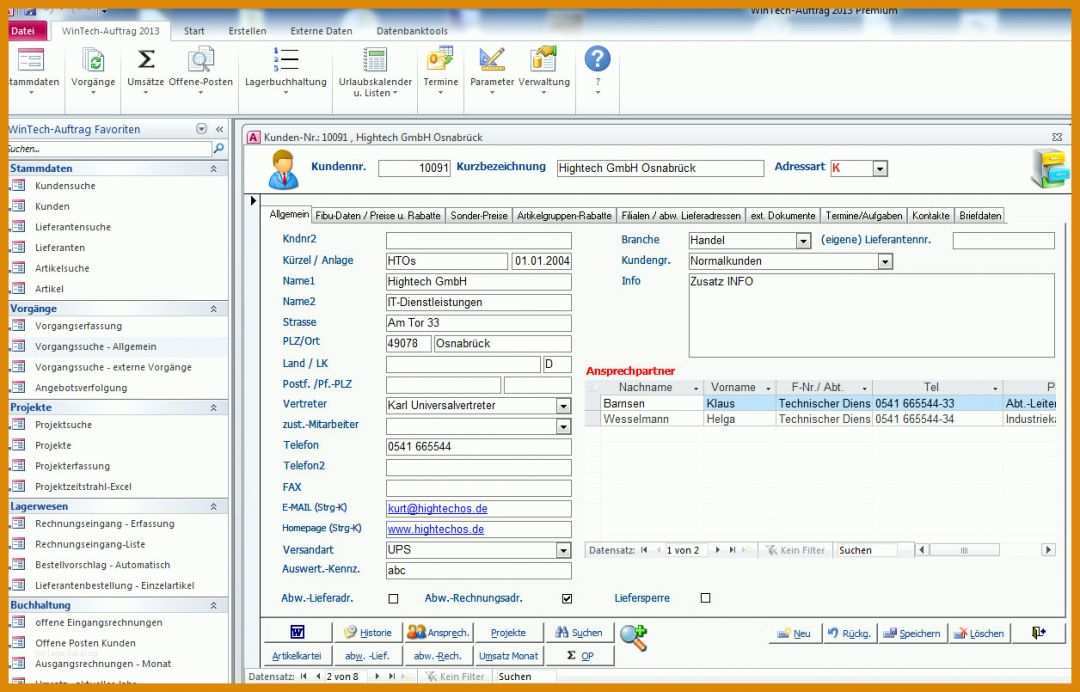Click the Kein Filter in Ansprechpartner navigator
The height and width of the screenshot is (692, 1080).
coord(795,550)
